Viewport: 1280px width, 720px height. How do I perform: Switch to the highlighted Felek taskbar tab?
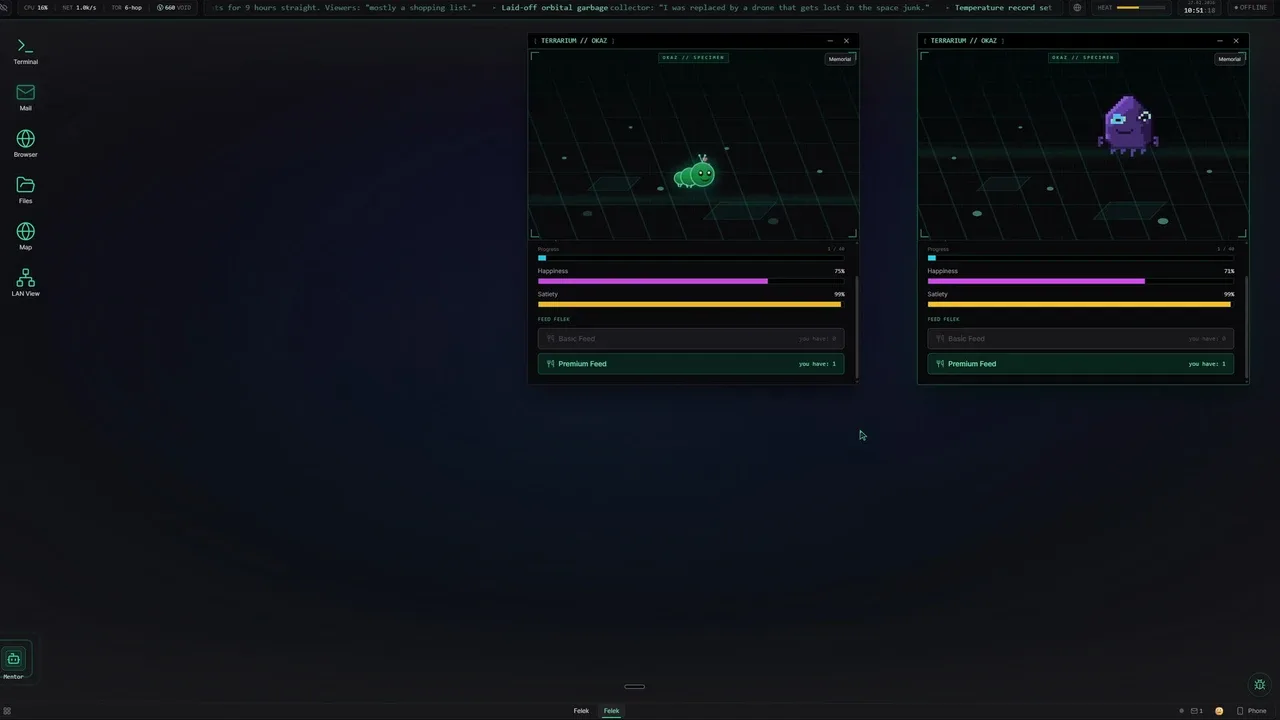point(611,711)
